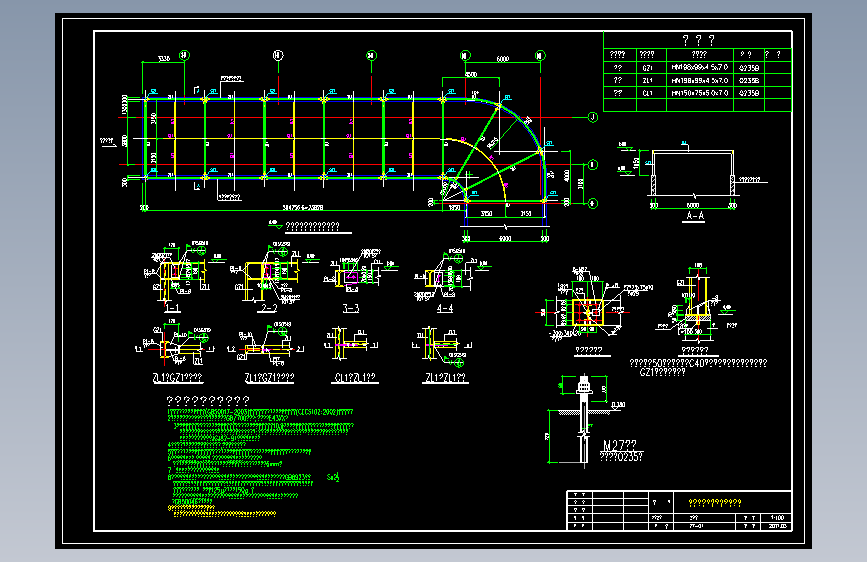Click the CL1?ZL1?? connection detail title
The height and width of the screenshot is (562, 867).
pyautogui.click(x=355, y=378)
